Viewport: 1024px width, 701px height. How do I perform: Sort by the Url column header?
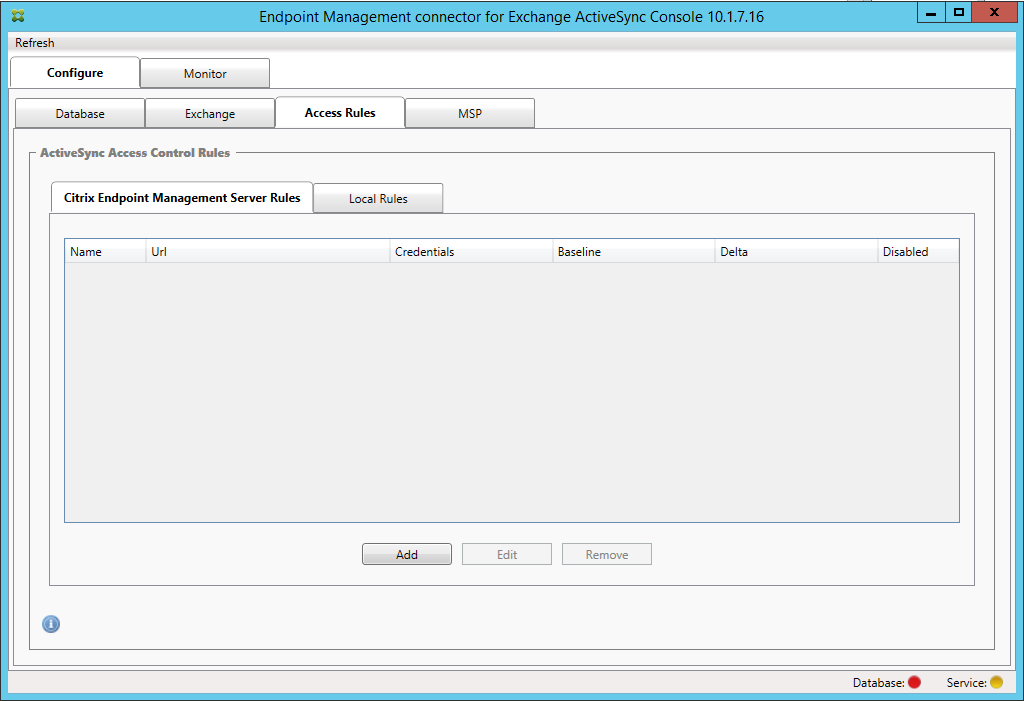pyautogui.click(x=268, y=252)
